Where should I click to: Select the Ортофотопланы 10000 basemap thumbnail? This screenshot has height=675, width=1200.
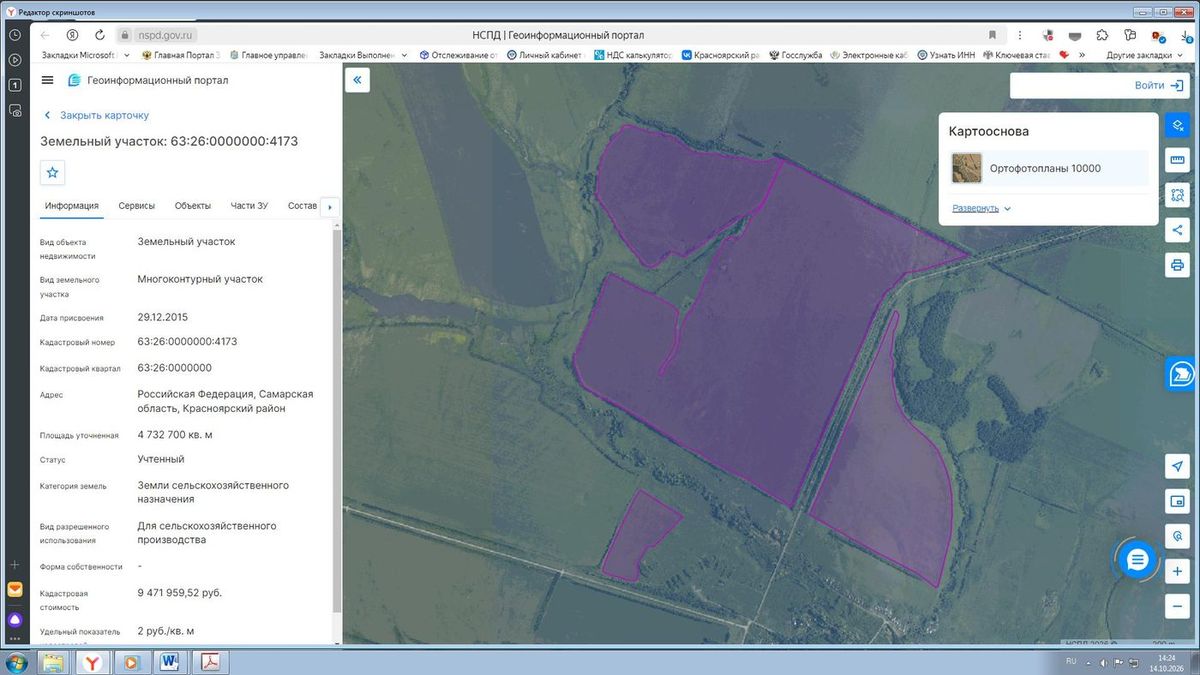pyautogui.click(x=967, y=169)
